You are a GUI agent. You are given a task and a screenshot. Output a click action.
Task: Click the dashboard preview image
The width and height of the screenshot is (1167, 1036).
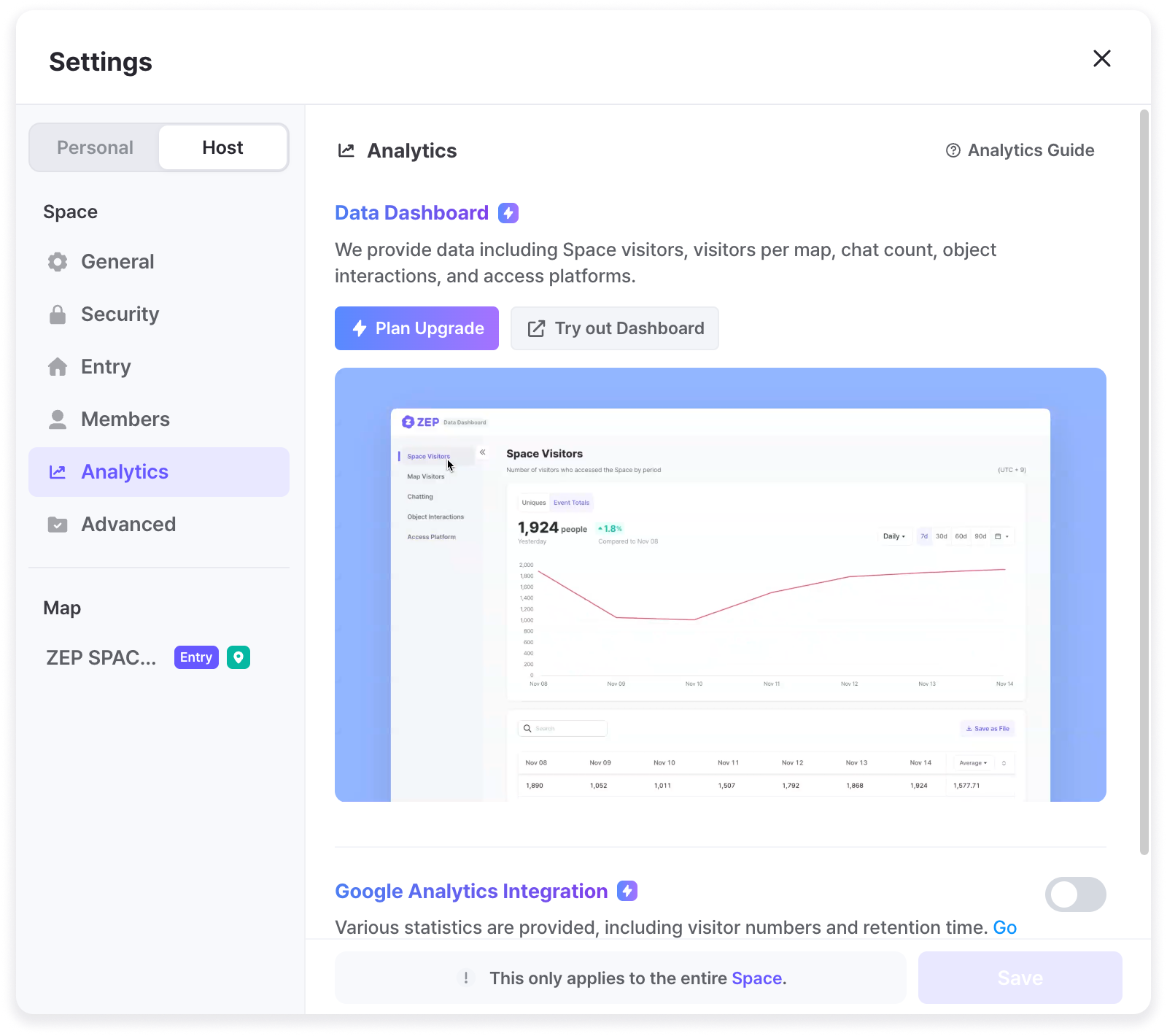pos(721,584)
